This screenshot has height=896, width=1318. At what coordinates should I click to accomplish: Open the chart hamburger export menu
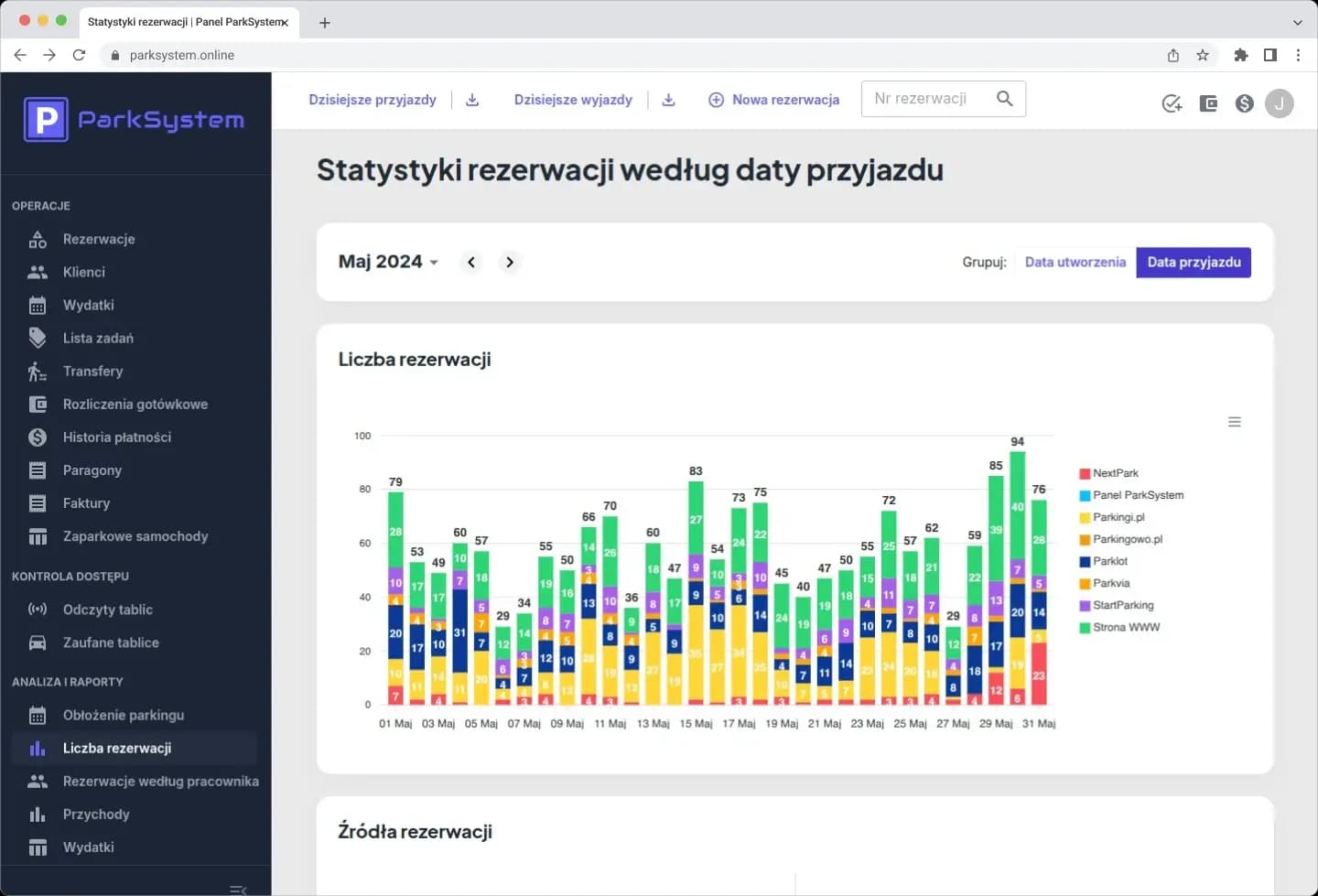pyautogui.click(x=1235, y=422)
